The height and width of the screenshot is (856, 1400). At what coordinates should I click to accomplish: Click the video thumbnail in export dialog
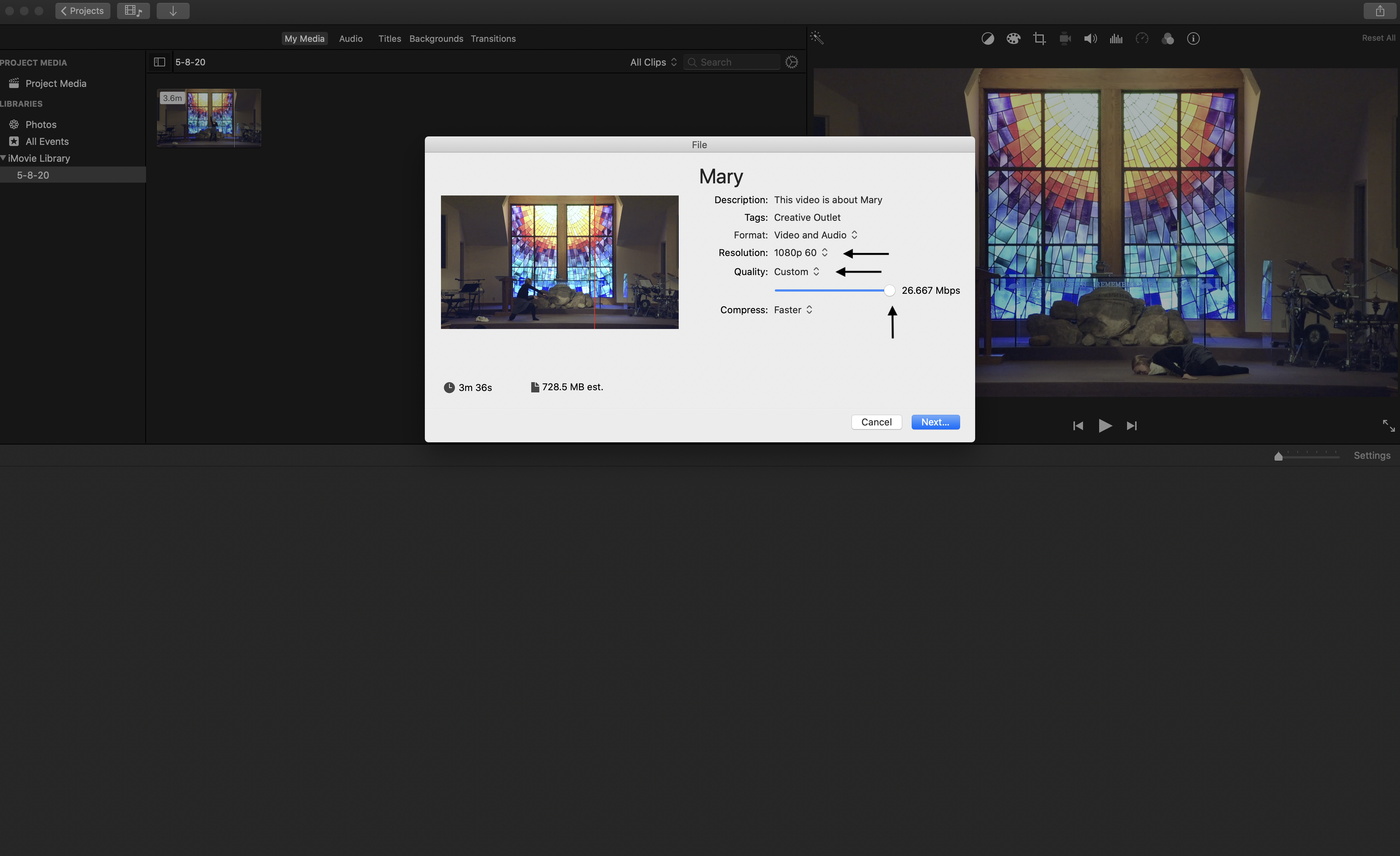[559, 262]
